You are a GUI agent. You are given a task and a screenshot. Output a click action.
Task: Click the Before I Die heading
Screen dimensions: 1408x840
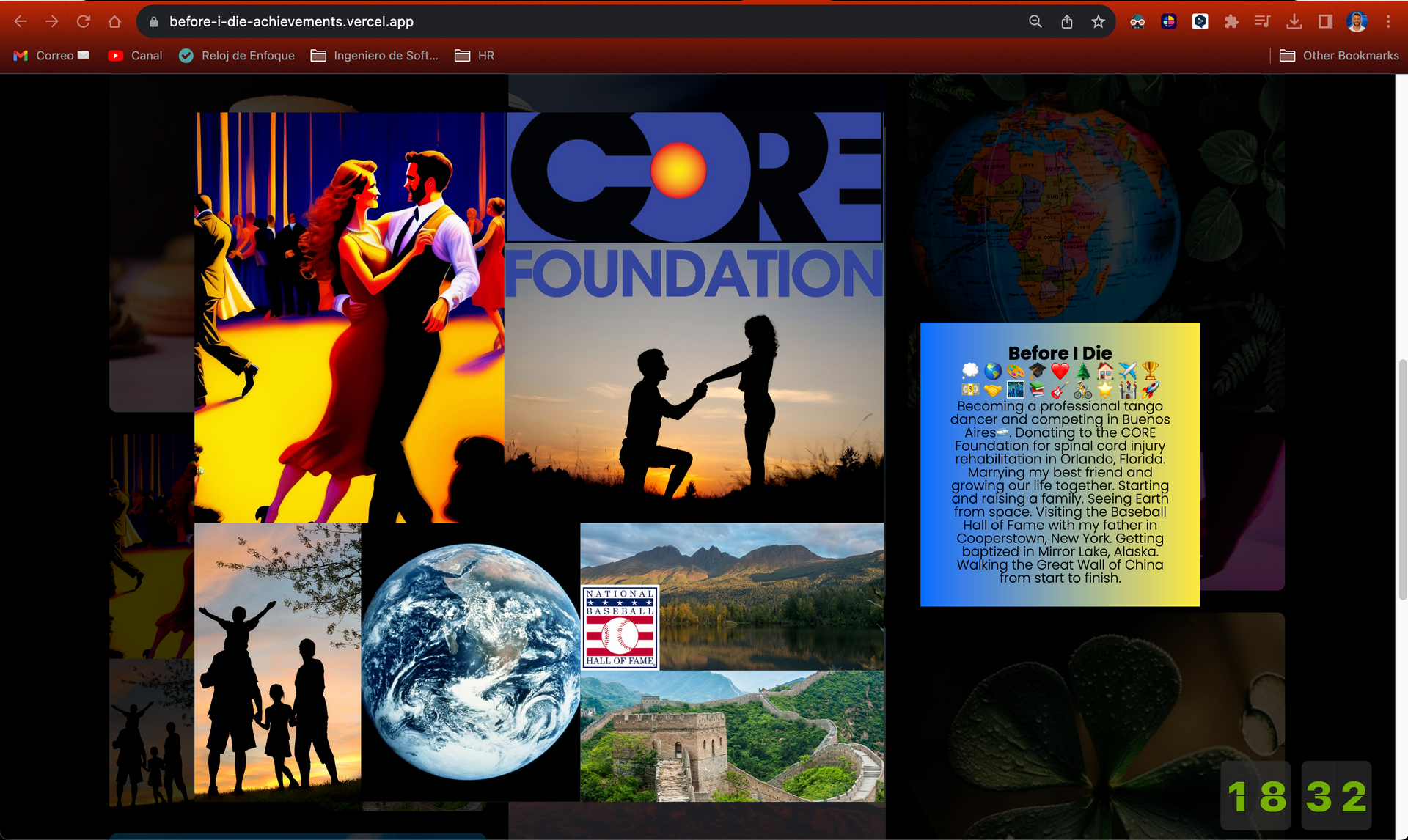point(1060,353)
